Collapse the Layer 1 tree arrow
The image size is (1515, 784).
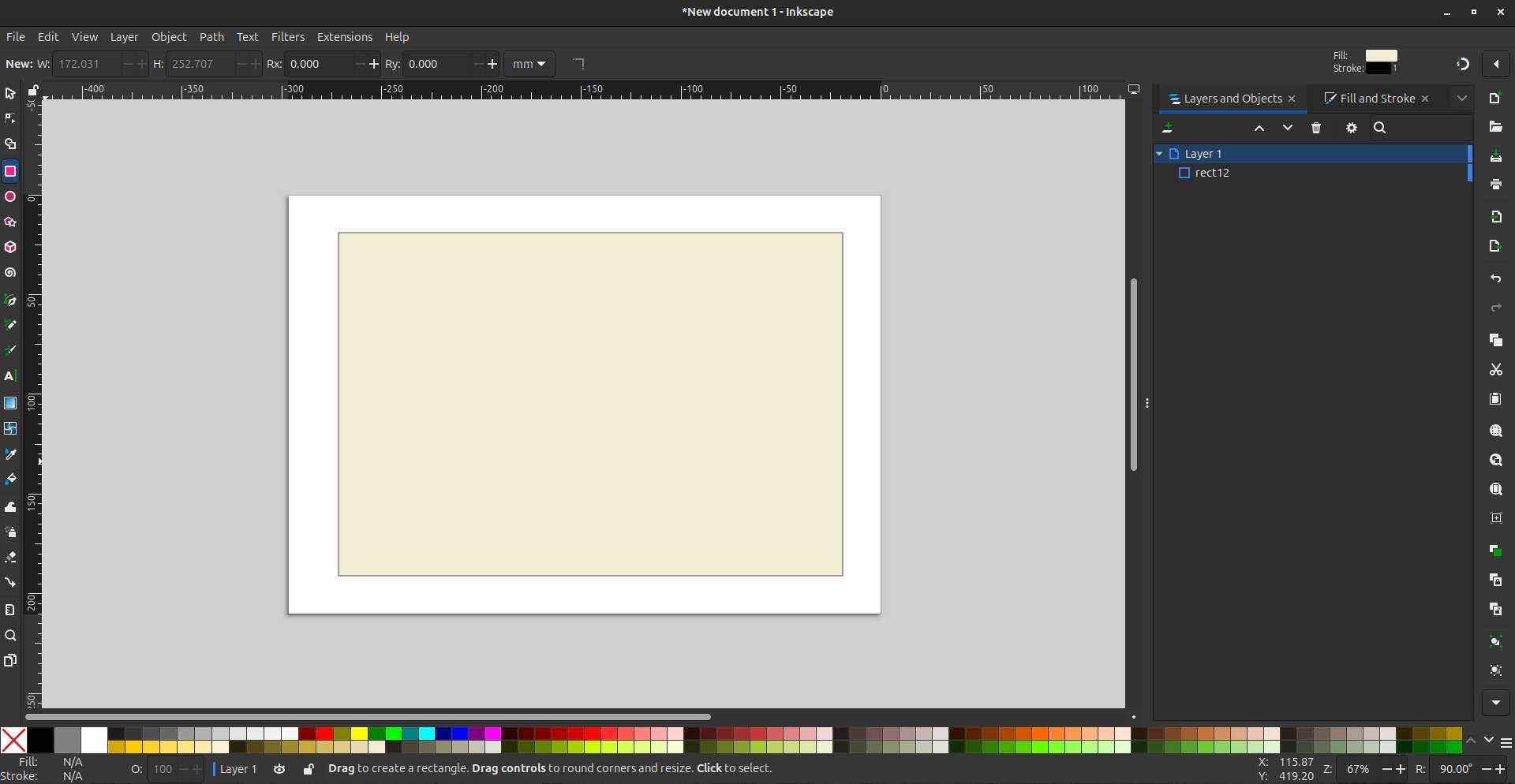tap(1159, 154)
